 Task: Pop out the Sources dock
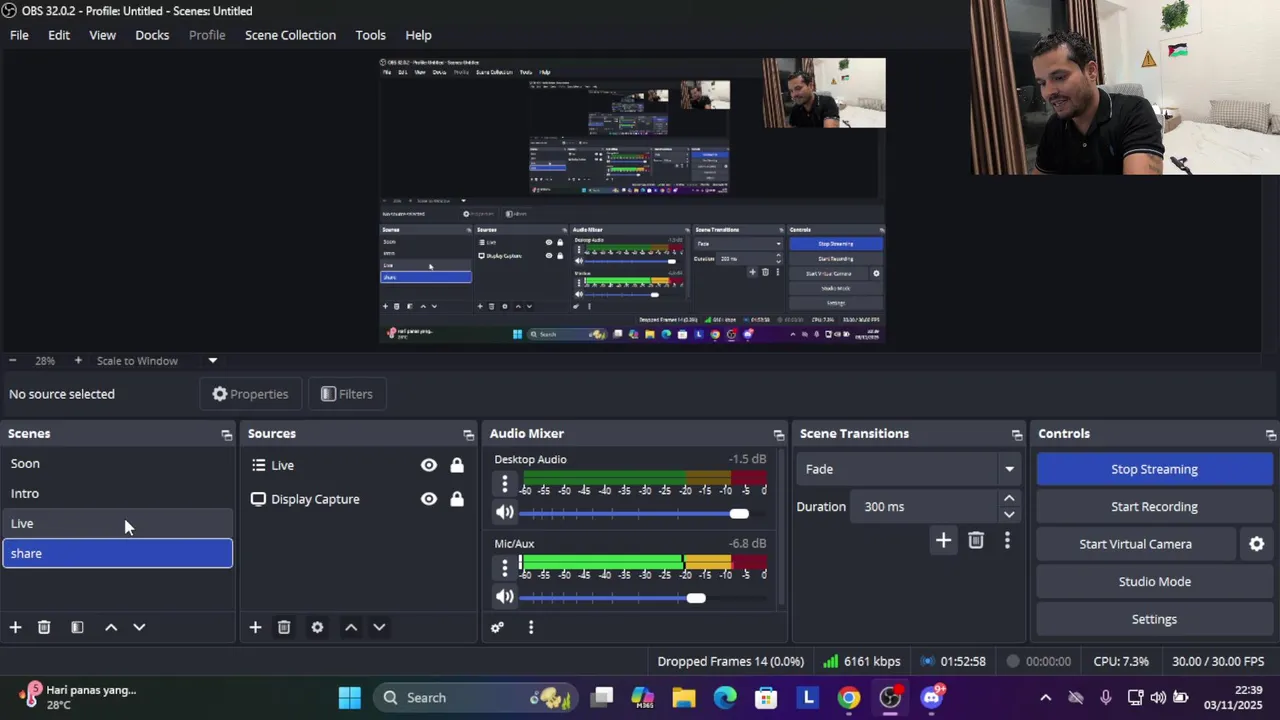[x=468, y=434]
